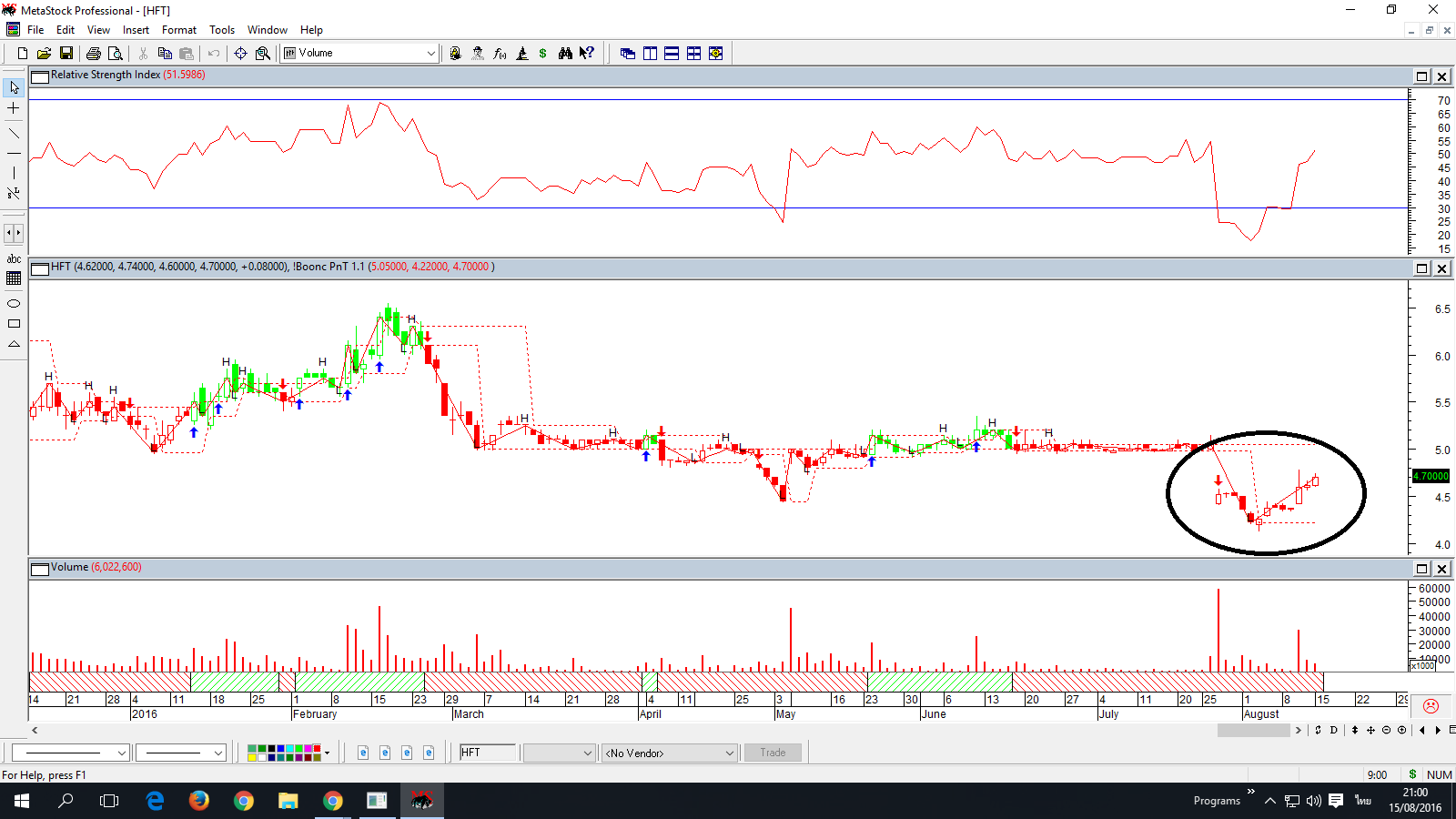Click the Copy icon in toolbar
The height and width of the screenshot is (819, 1456).
click(165, 54)
